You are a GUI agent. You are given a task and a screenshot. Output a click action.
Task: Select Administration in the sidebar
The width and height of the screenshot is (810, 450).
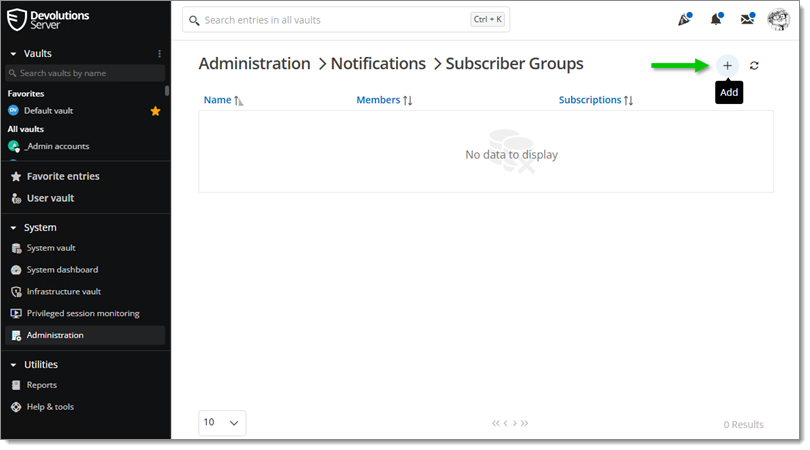(x=55, y=335)
